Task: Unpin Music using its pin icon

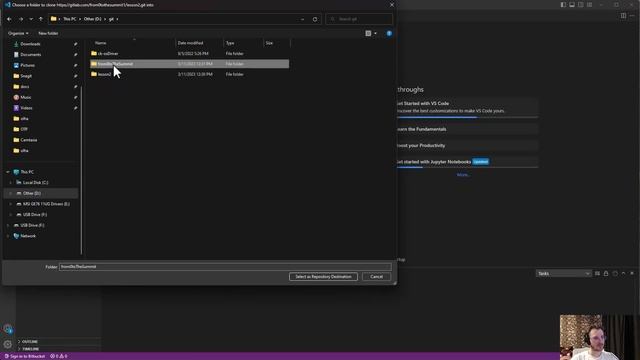Action: (76, 98)
